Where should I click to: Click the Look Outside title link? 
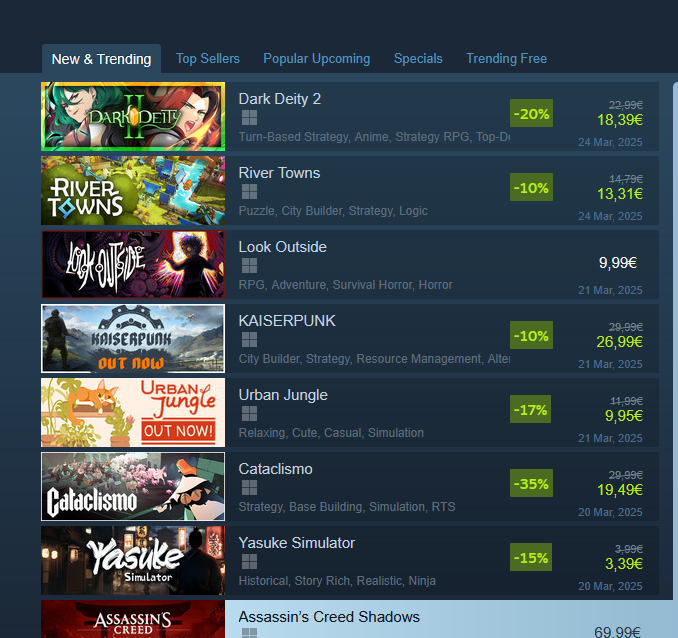pyautogui.click(x=282, y=247)
